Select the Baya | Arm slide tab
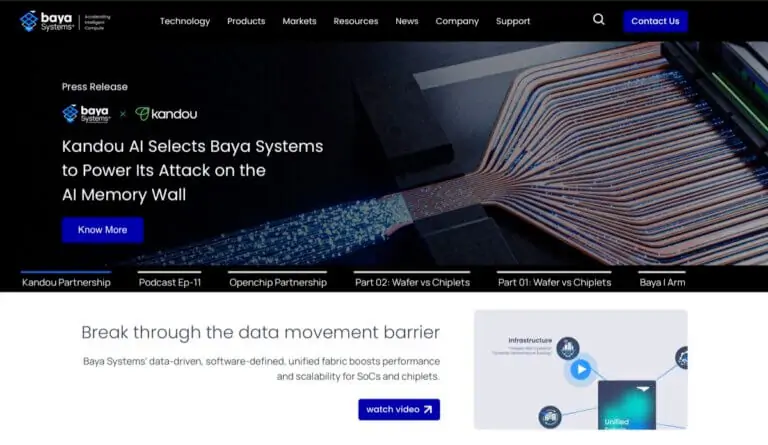The image size is (768, 445). (x=662, y=282)
